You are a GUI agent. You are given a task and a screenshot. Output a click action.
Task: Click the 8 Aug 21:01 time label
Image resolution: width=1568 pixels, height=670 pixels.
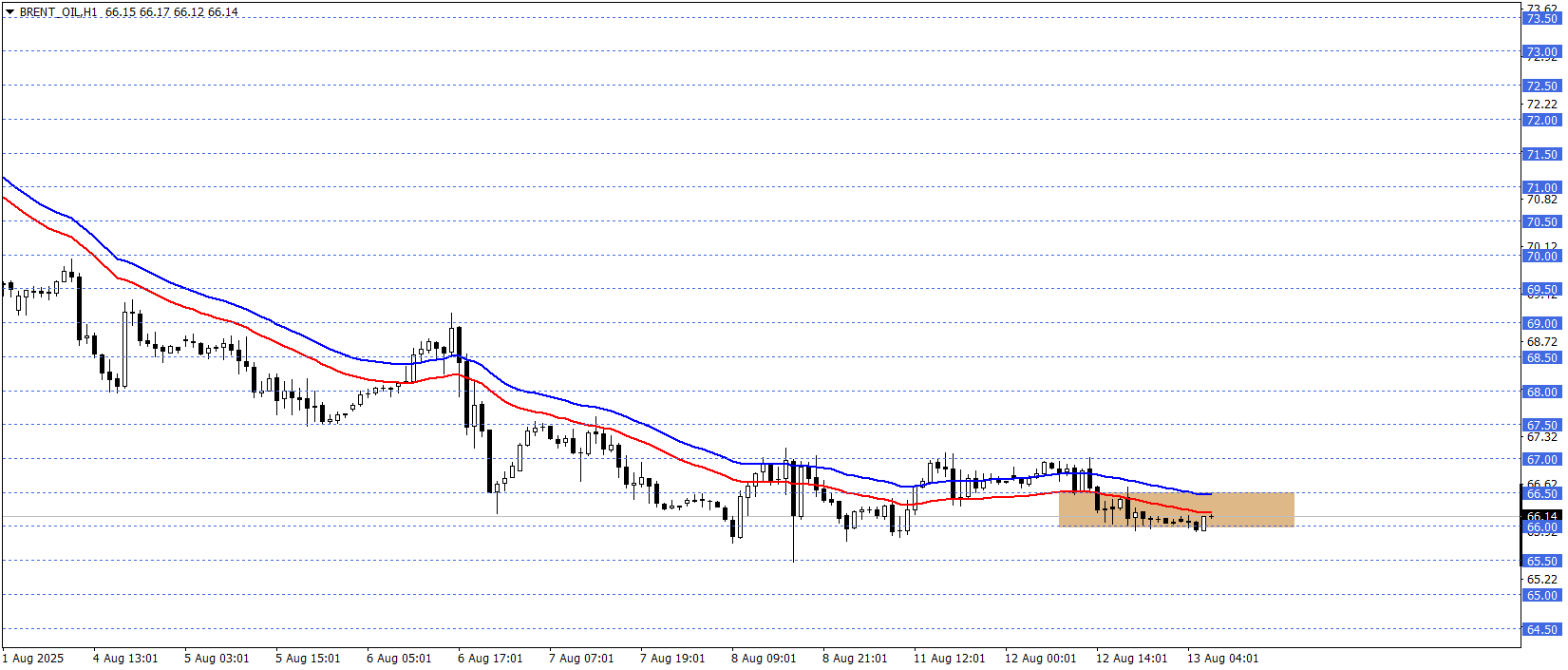[855, 658]
